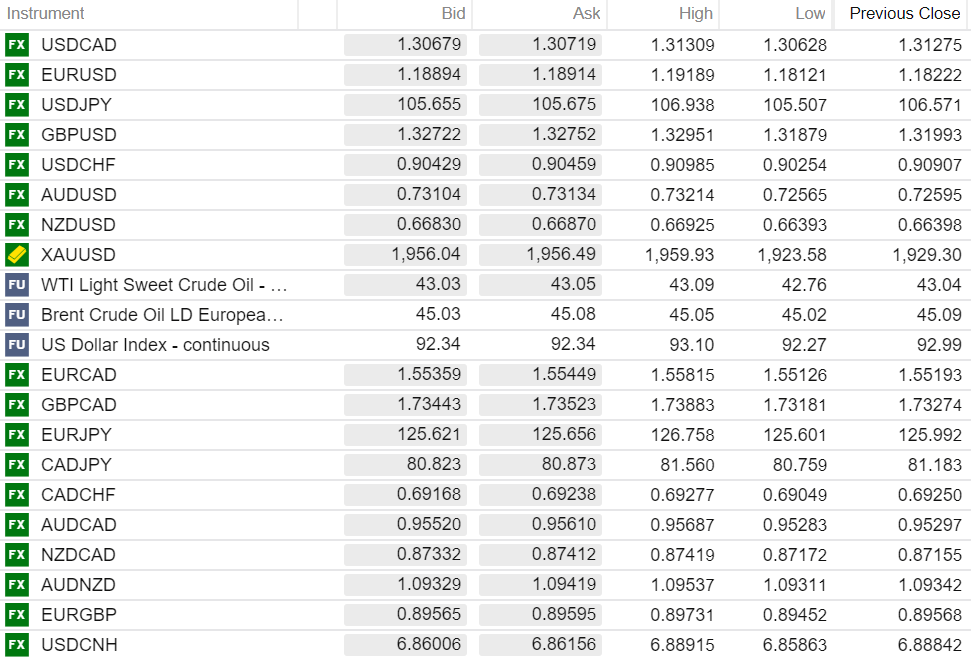Click the FX icon beside EURJPY
971x658 pixels.
pyautogui.click(x=16, y=435)
